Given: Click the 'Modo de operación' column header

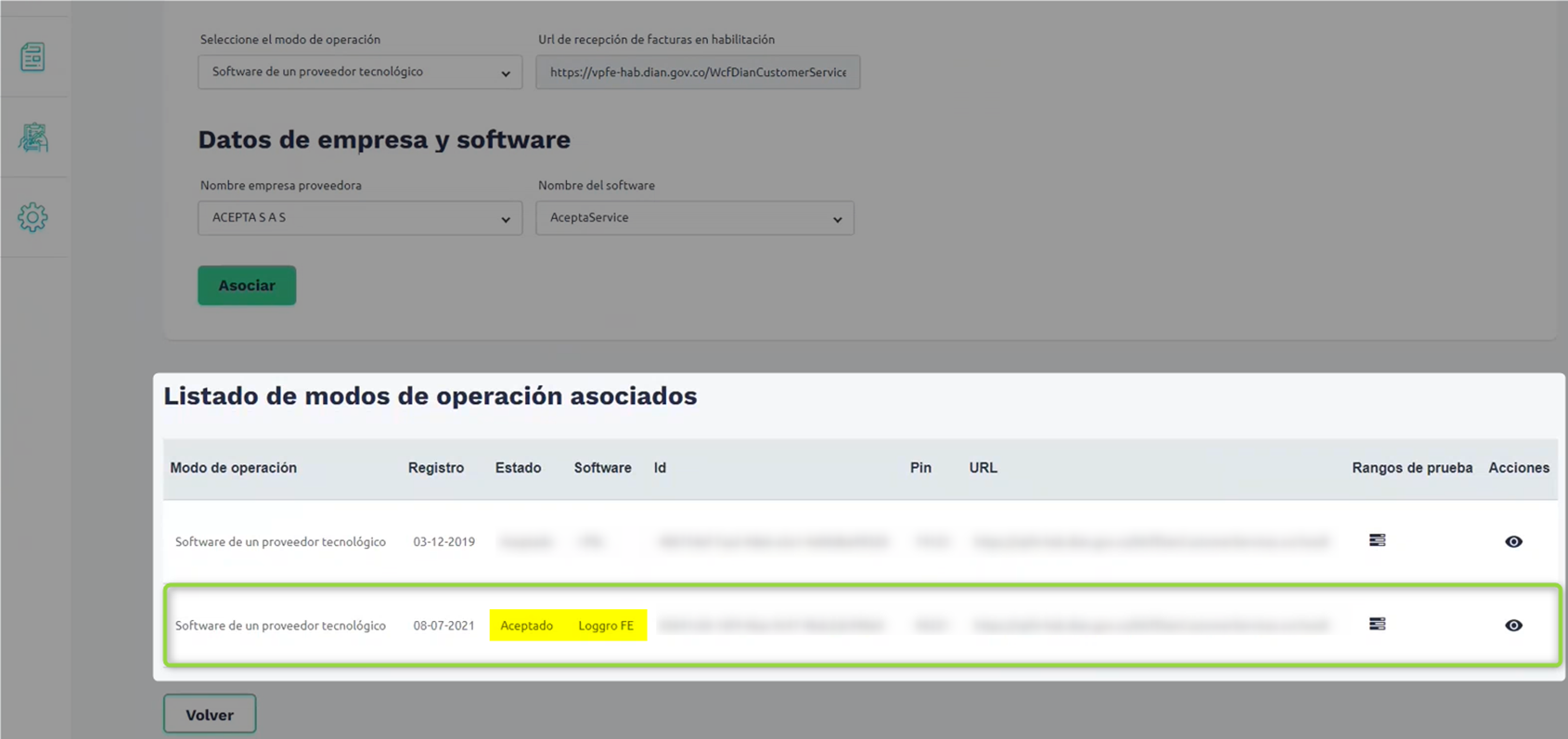Looking at the screenshot, I should point(233,468).
